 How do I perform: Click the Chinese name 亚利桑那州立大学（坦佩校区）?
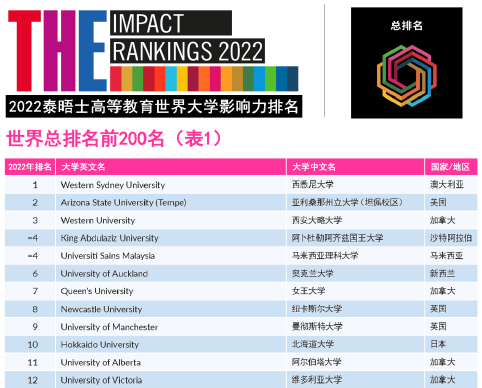click(348, 202)
